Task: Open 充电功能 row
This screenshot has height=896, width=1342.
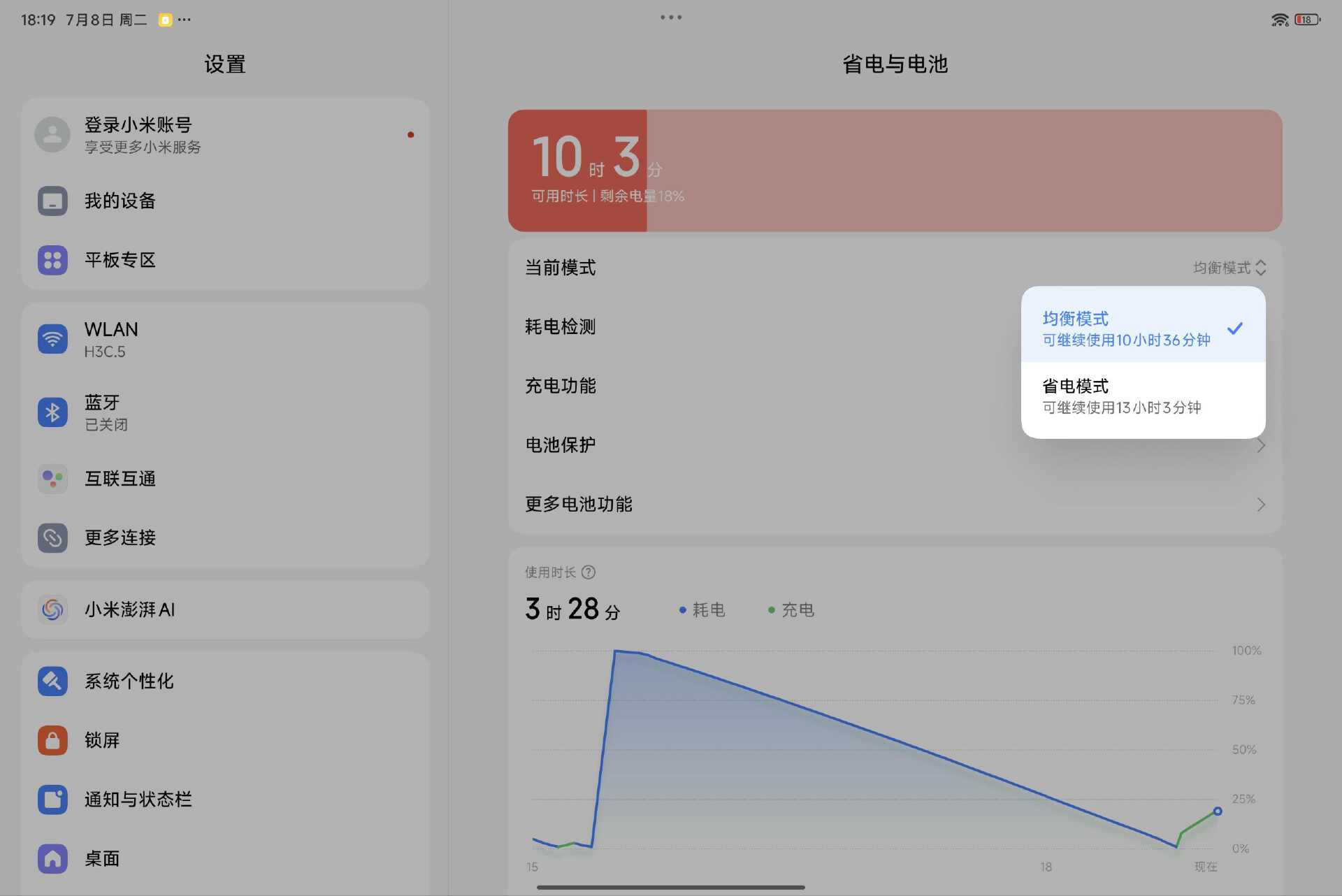Action: click(895, 386)
